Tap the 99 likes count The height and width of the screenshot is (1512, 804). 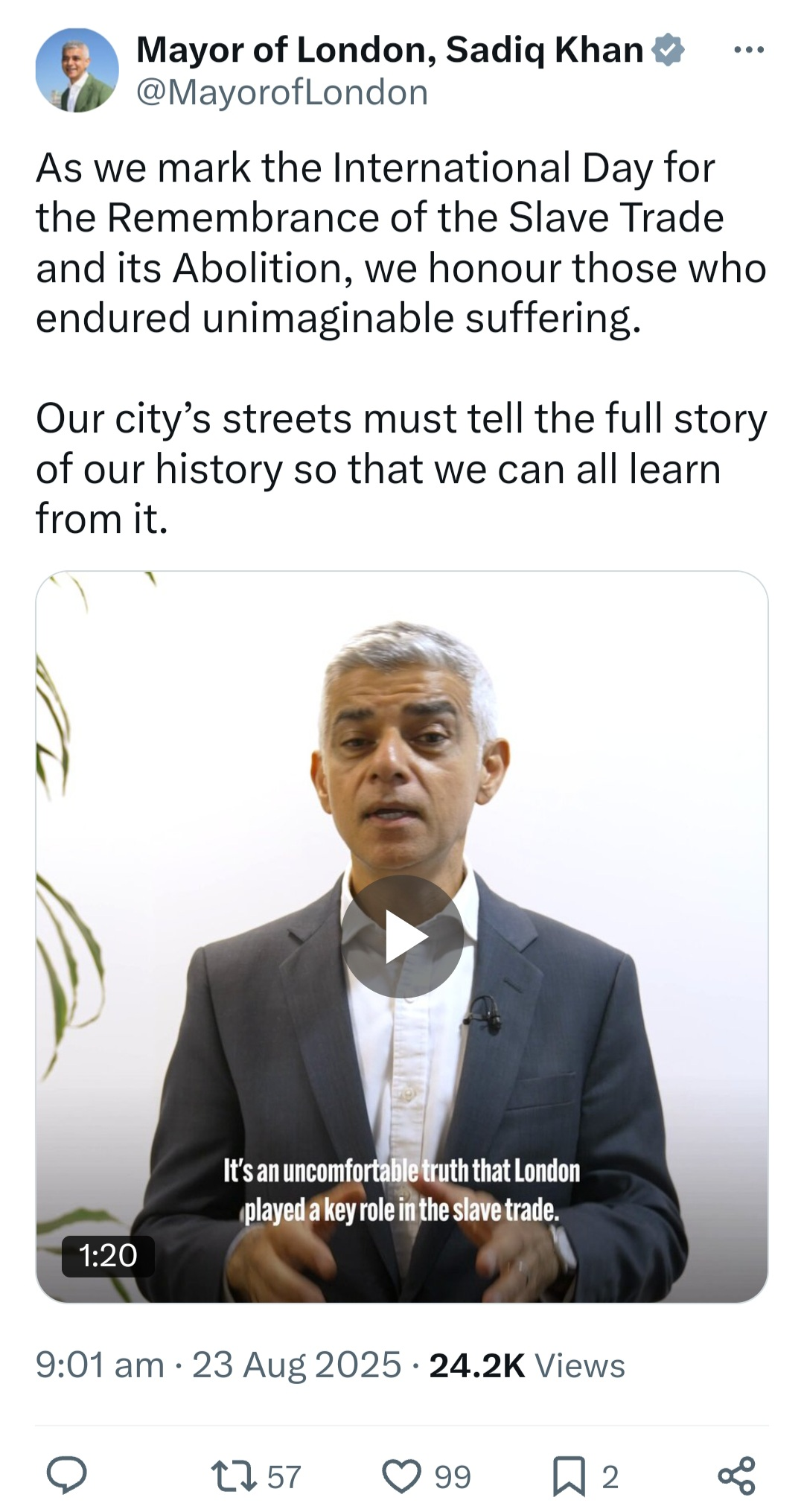click(x=453, y=1476)
